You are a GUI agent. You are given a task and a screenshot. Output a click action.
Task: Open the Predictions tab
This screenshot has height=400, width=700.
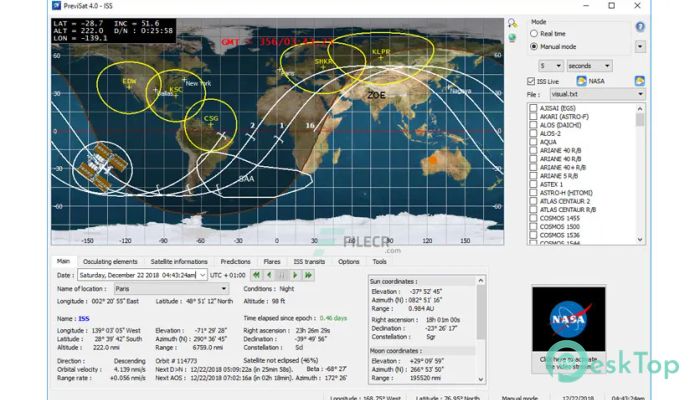tap(235, 262)
